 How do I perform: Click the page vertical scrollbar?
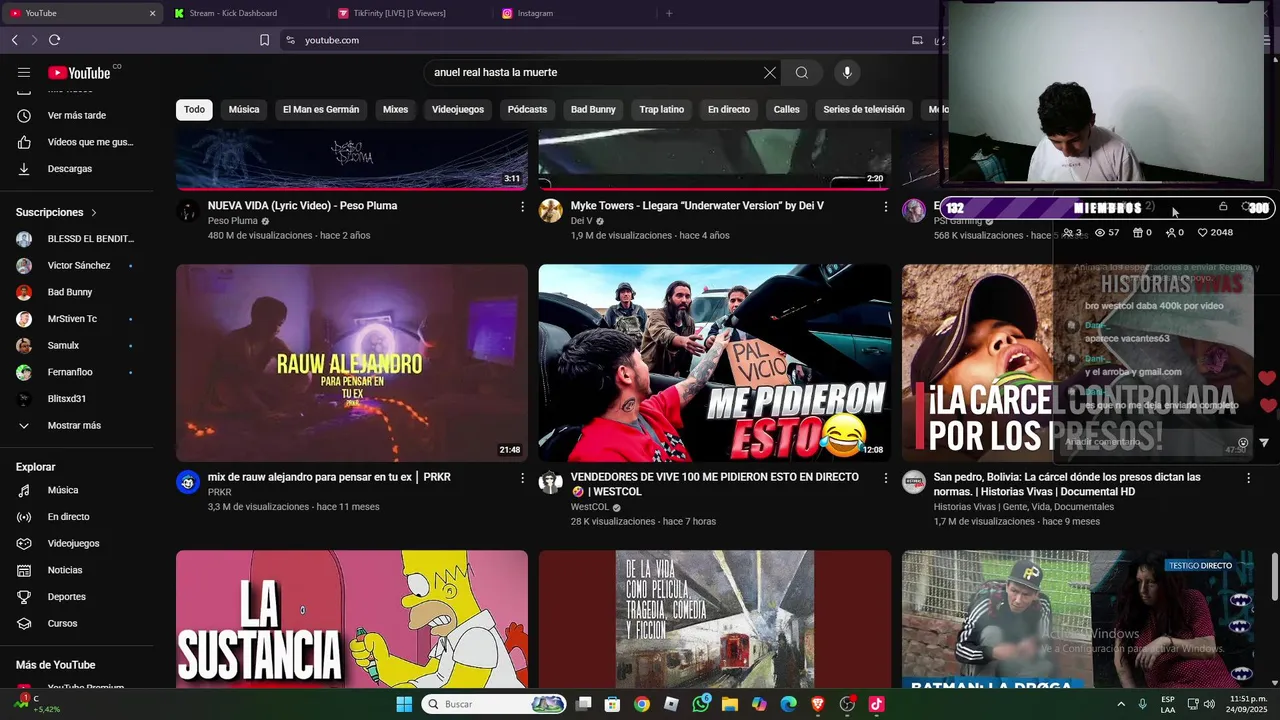pyautogui.click(x=1274, y=575)
